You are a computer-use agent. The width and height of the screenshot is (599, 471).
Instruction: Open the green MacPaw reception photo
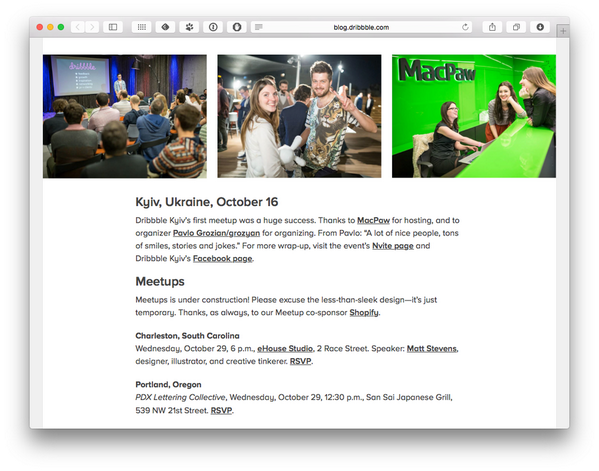pos(474,116)
